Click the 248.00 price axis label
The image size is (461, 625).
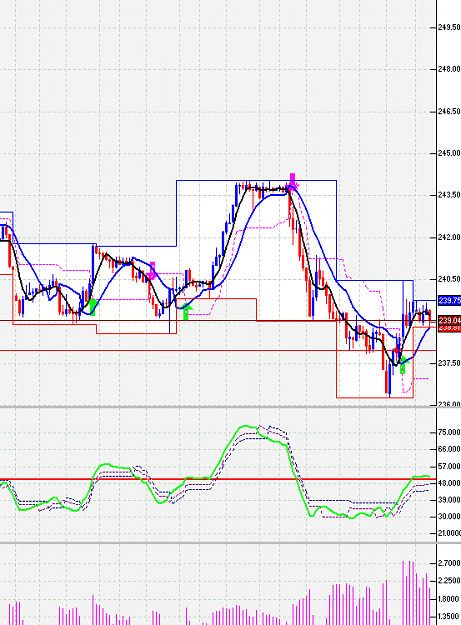[449, 69]
